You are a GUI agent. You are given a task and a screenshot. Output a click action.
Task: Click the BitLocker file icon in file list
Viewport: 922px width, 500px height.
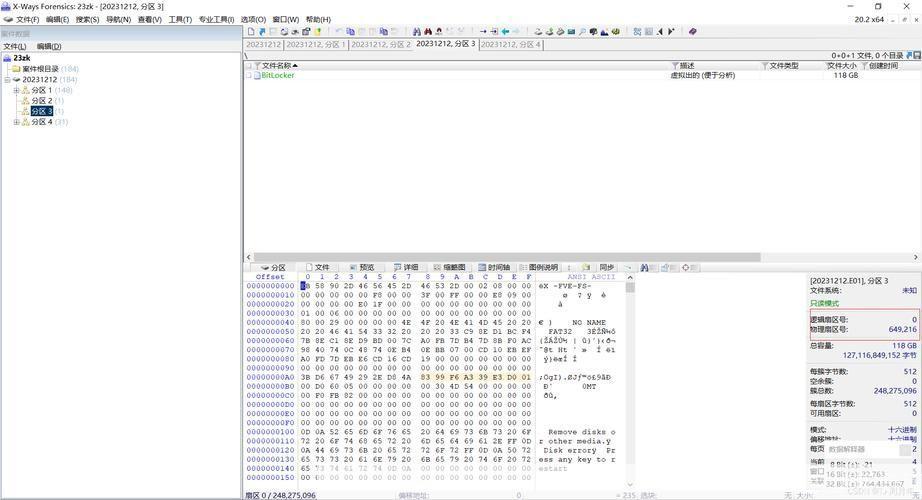[x=256, y=75]
